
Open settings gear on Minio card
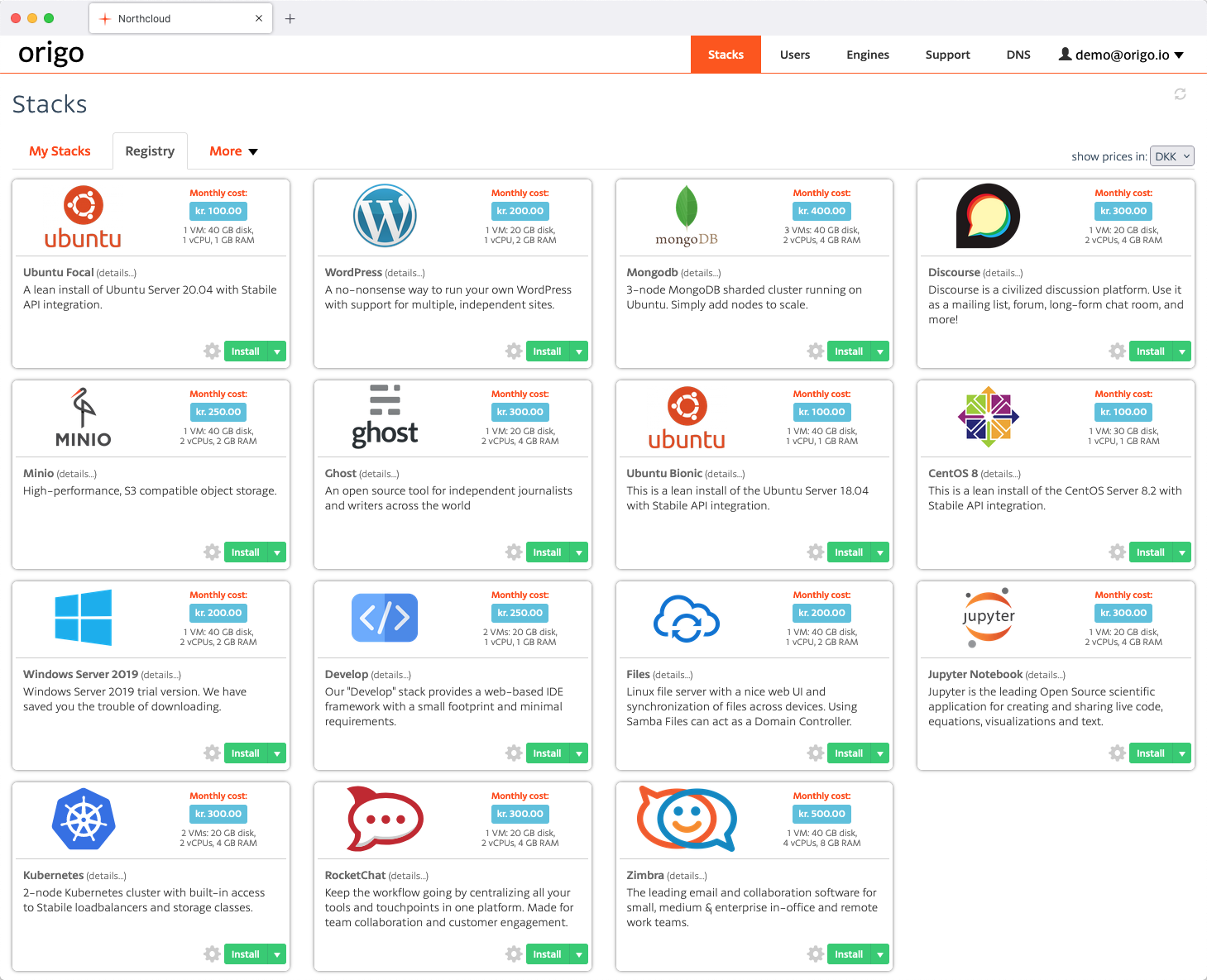click(x=212, y=552)
